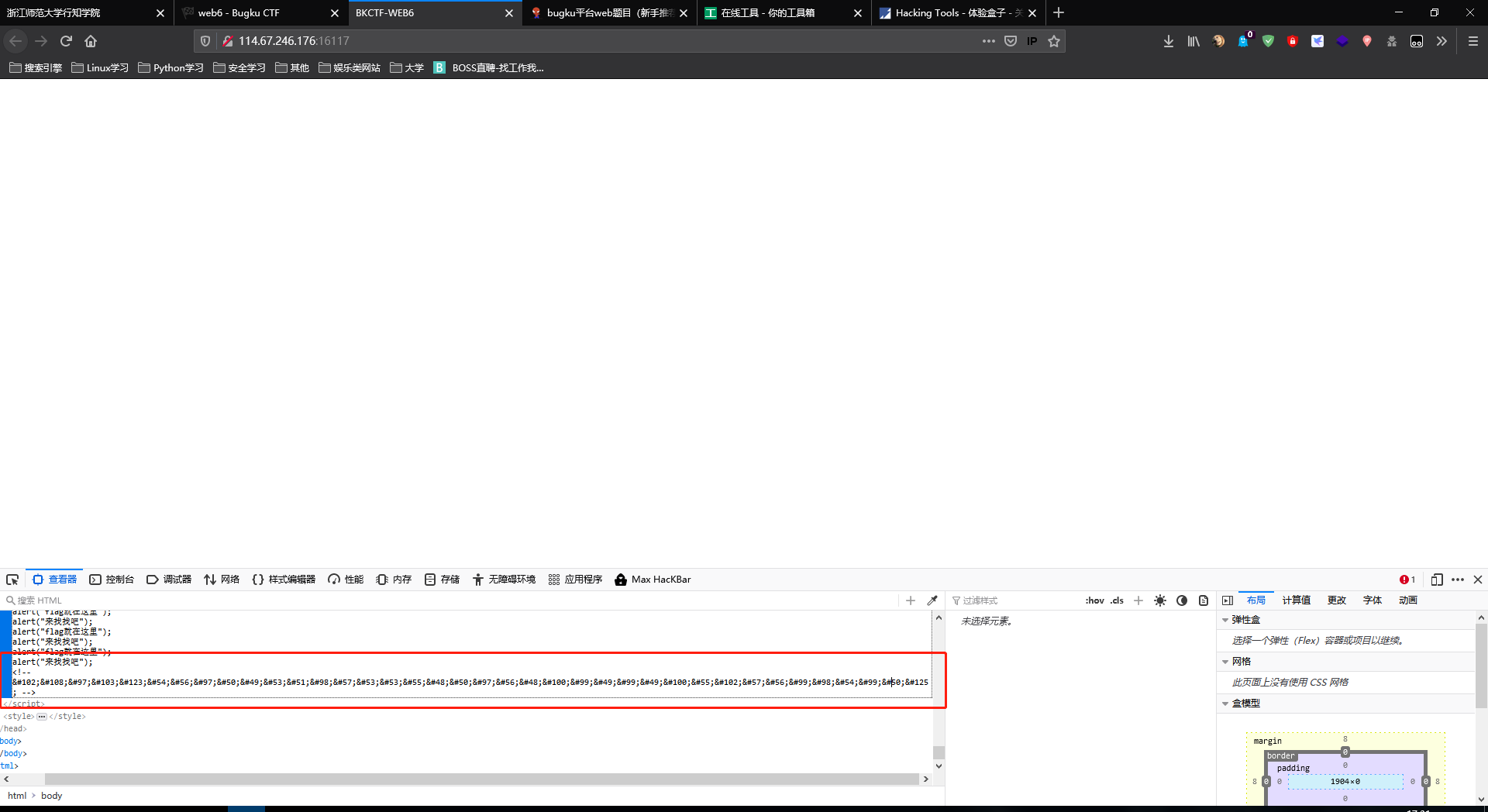Reload the current page
Viewport: 1488px width, 812px height.
(x=66, y=41)
